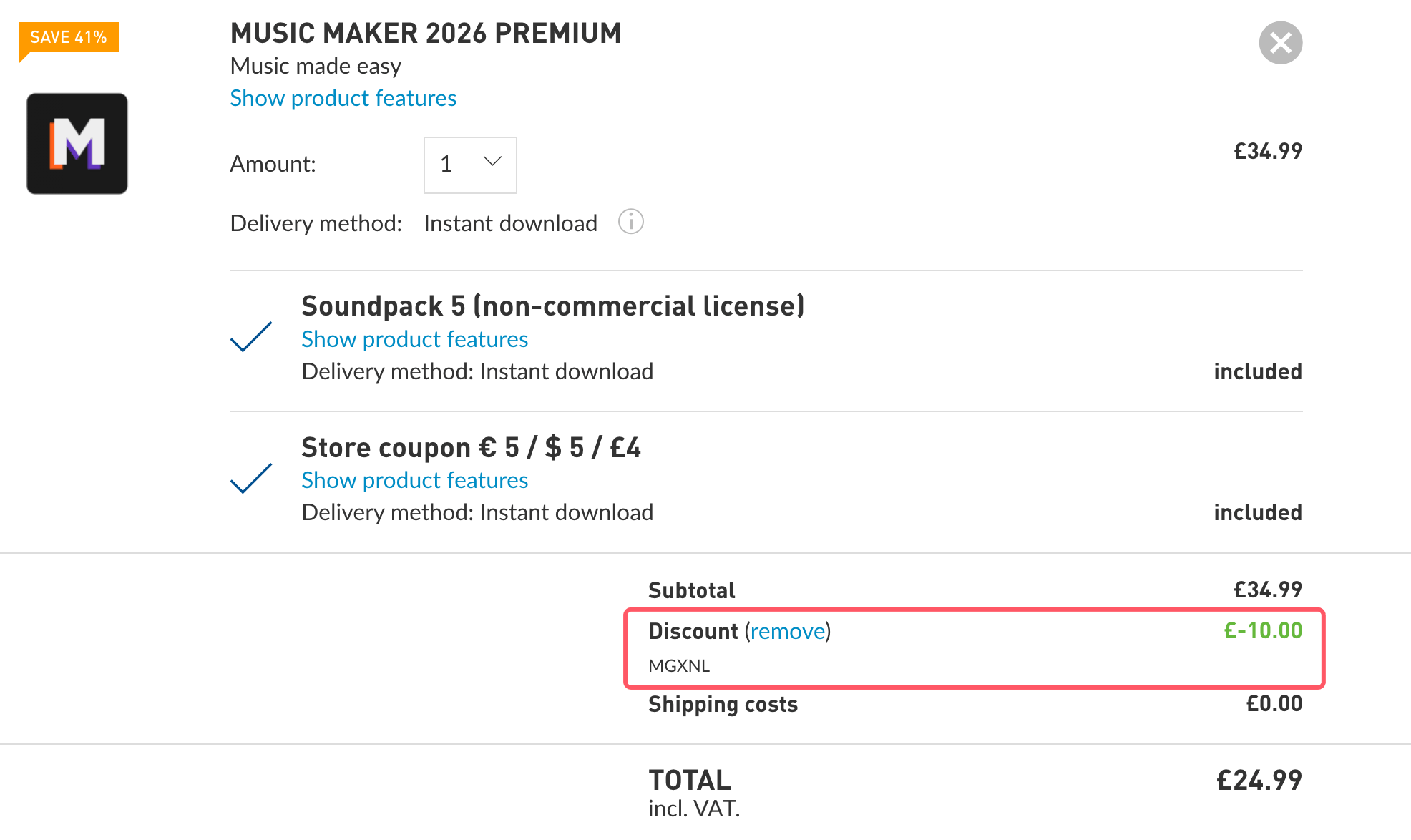
Task: Open delivery method info icon
Action: coord(630,222)
